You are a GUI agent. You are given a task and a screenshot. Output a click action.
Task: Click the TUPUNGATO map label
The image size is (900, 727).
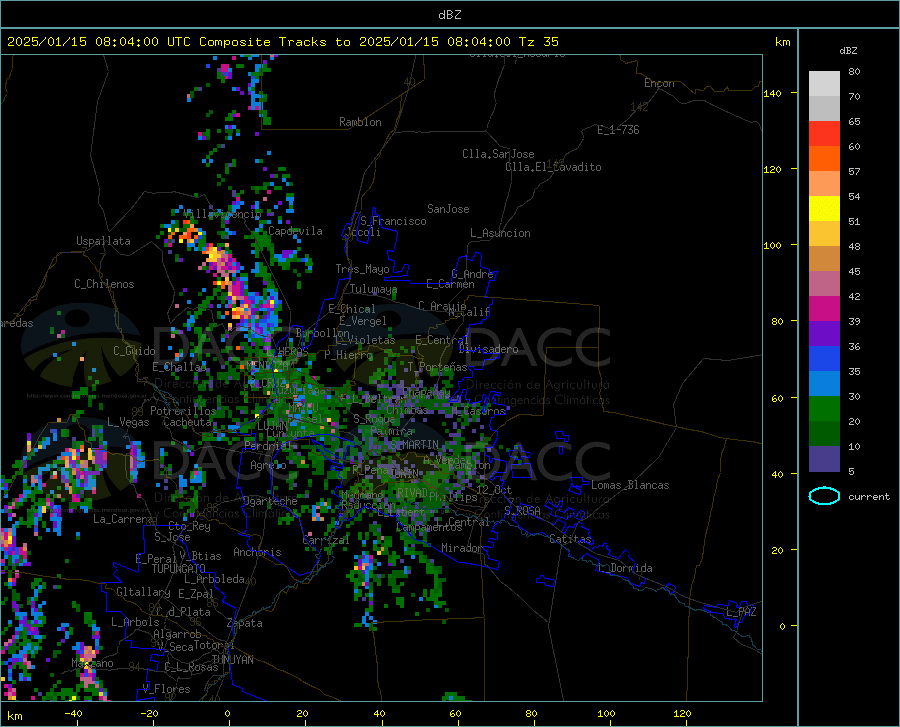pyautogui.click(x=179, y=569)
